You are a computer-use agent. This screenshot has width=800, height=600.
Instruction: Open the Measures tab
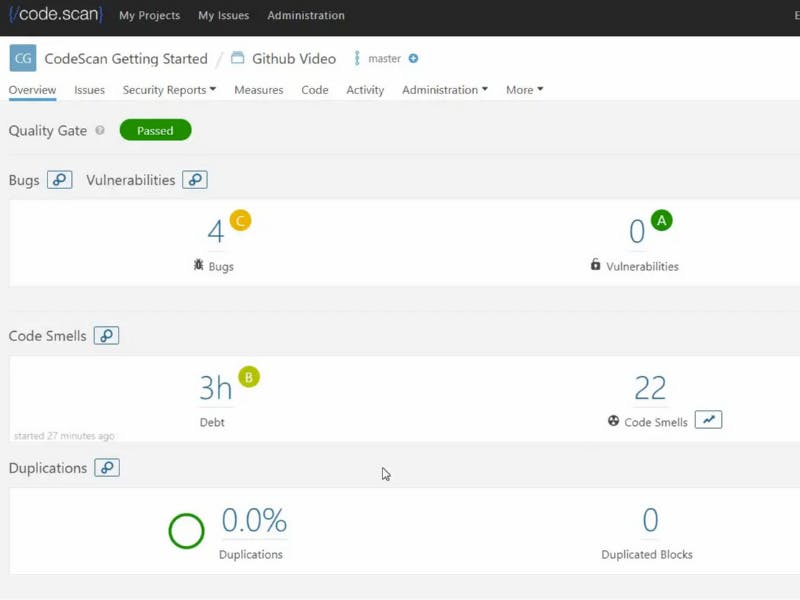[258, 90]
